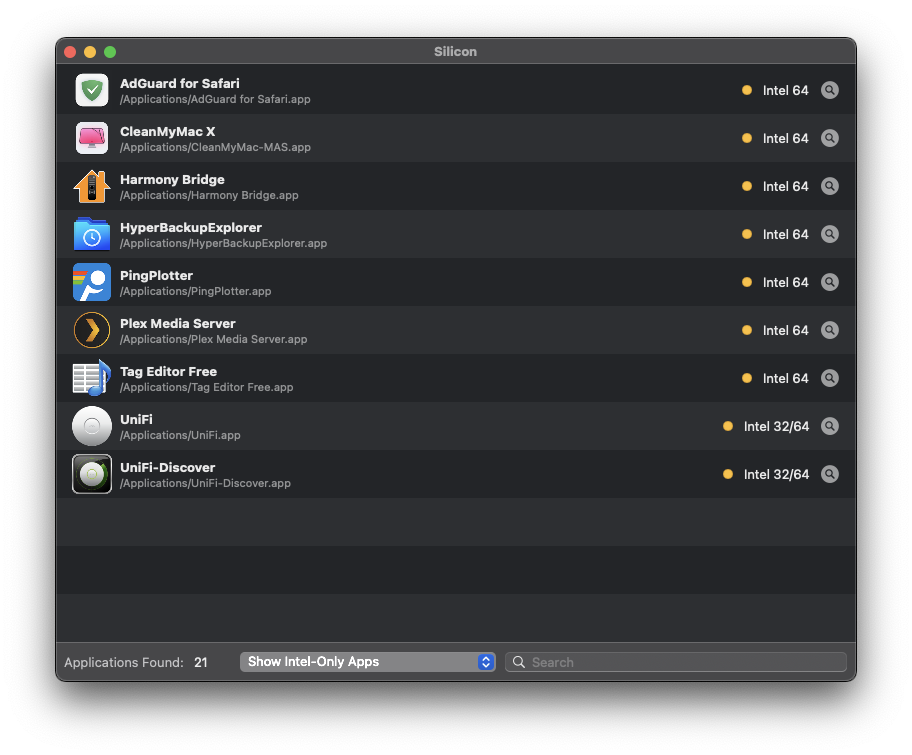Select the CleanMyMac X name

pyautogui.click(x=168, y=131)
